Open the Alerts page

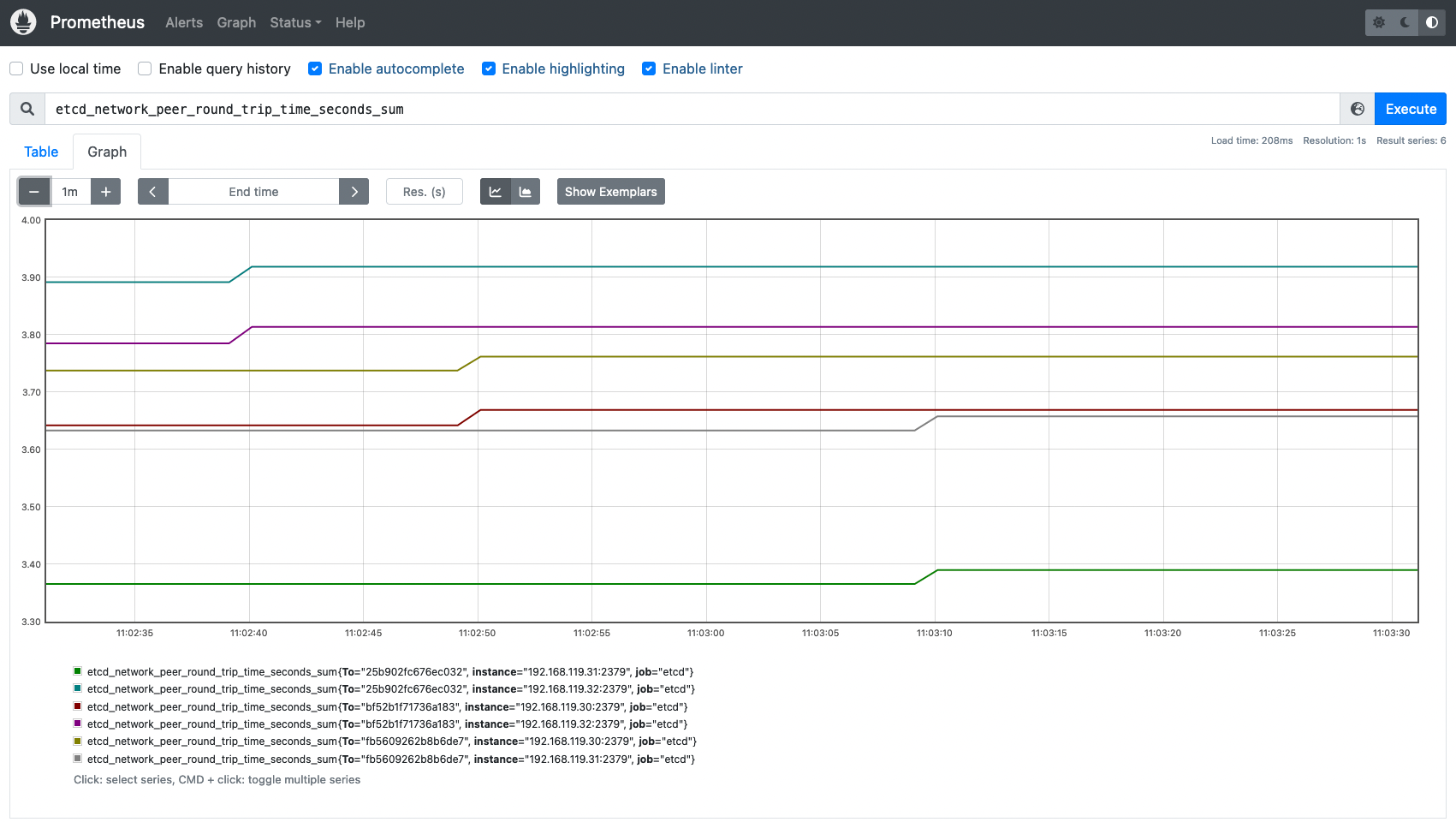(x=184, y=22)
